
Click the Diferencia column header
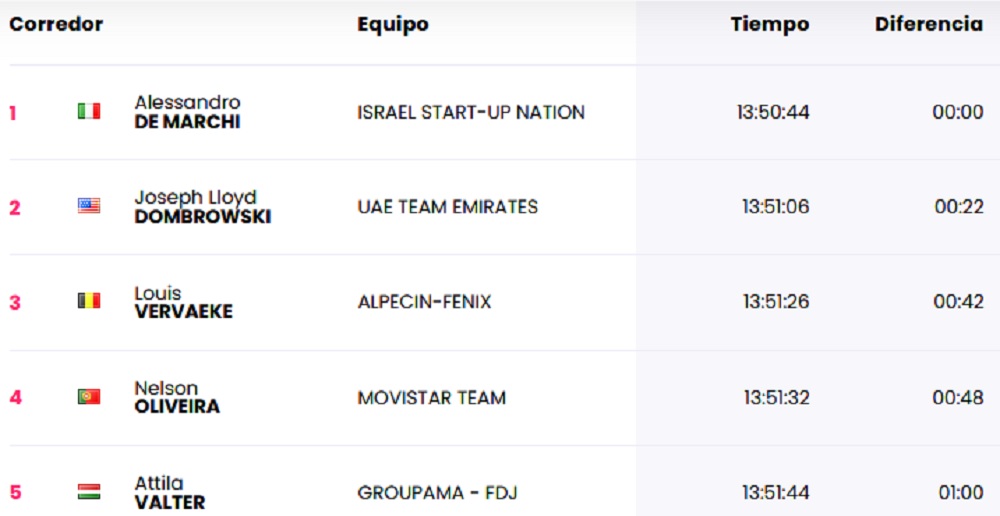click(x=928, y=25)
